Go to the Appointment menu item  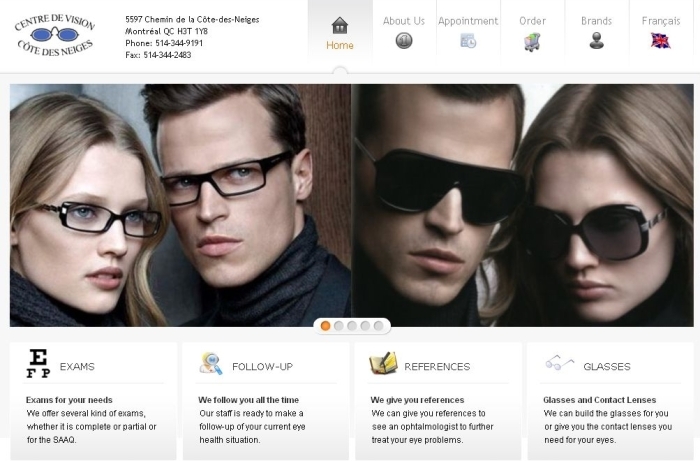468,20
